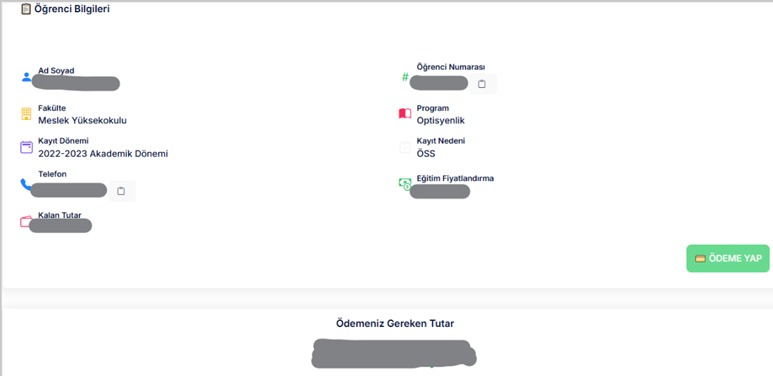Copy the Telefon number with clipboard icon
The height and width of the screenshot is (376, 773).
[121, 191]
